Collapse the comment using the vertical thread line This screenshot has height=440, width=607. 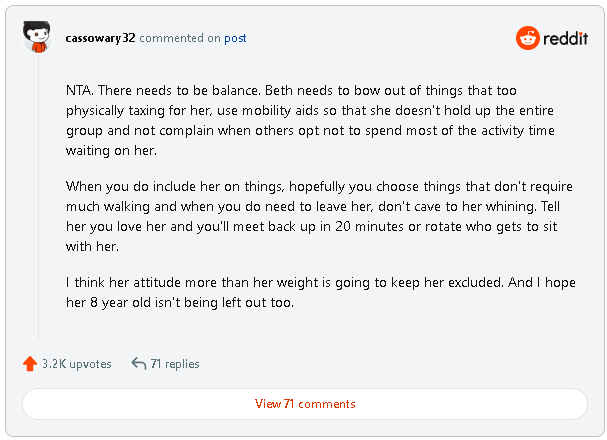pos(38,197)
